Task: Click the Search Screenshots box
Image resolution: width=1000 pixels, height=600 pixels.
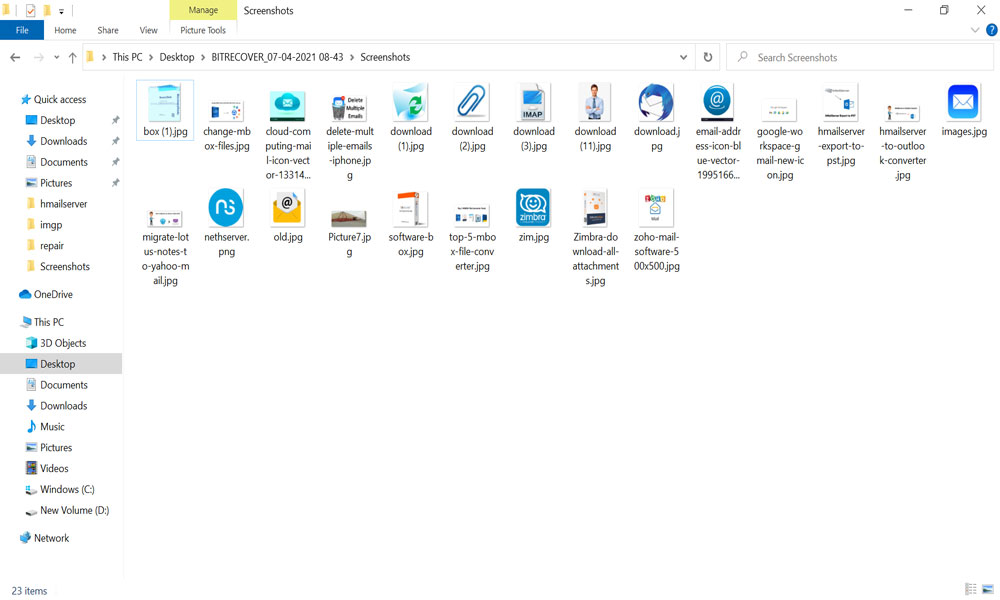Action: (860, 57)
